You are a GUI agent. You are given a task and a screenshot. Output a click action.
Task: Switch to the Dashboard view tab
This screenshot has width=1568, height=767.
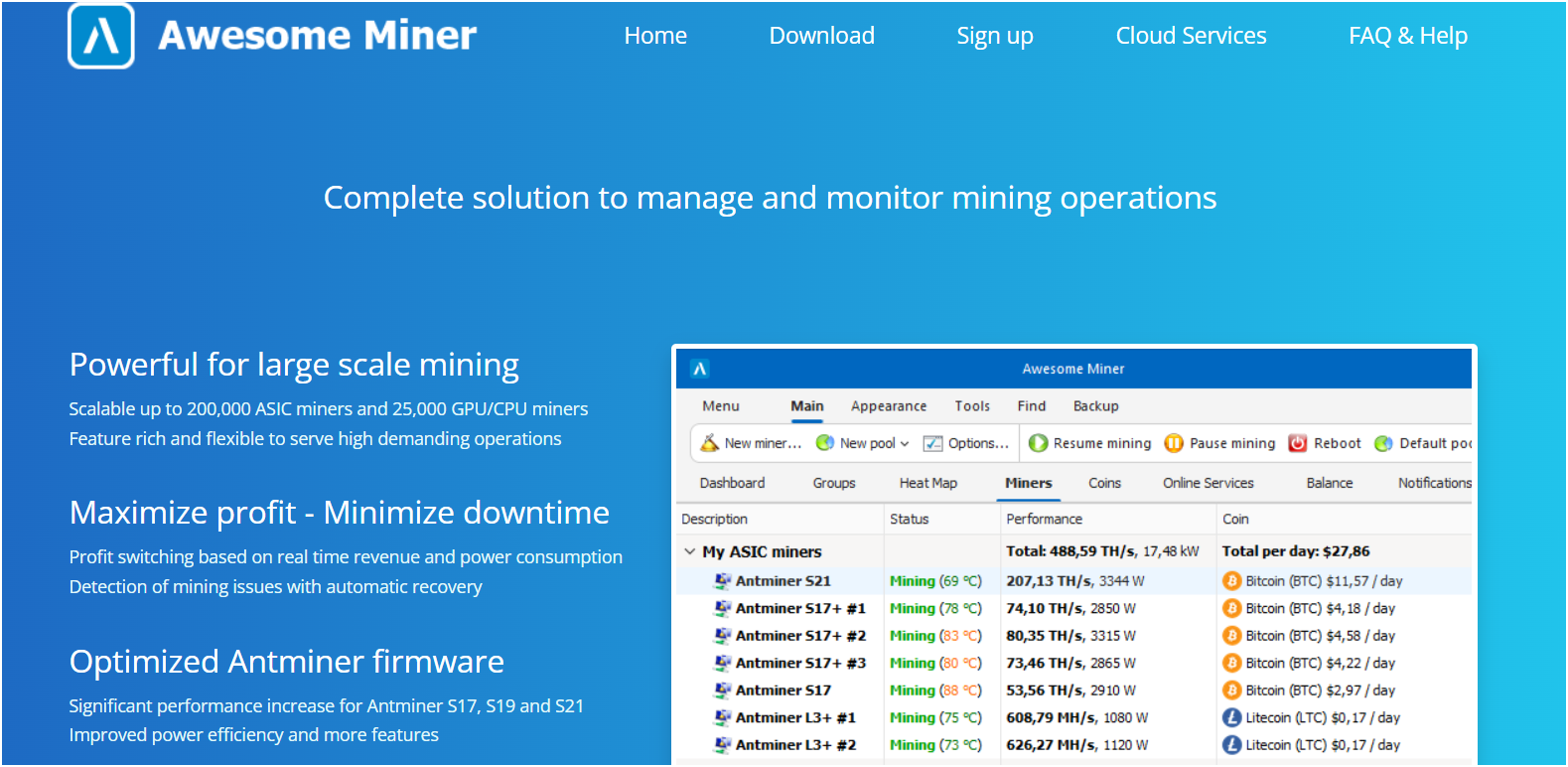click(x=732, y=483)
